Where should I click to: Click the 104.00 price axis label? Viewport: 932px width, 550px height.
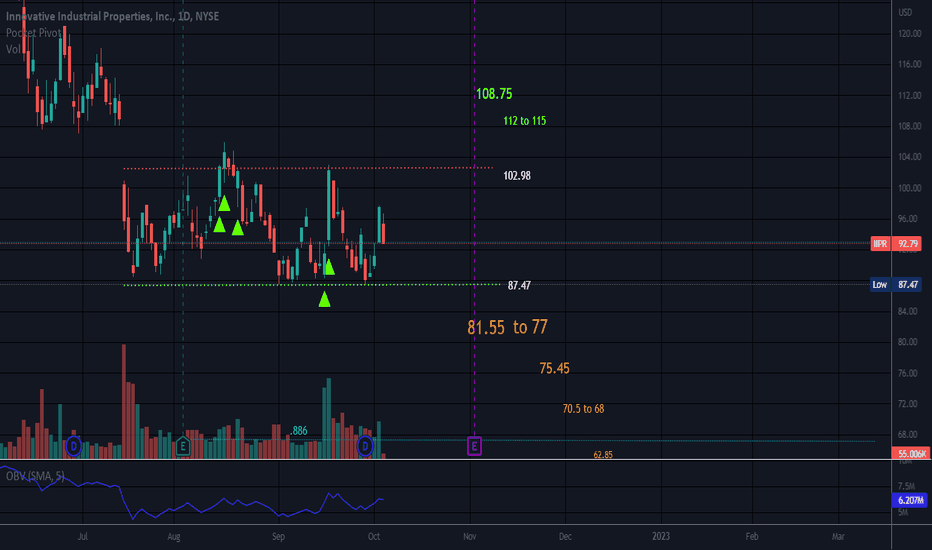point(909,157)
